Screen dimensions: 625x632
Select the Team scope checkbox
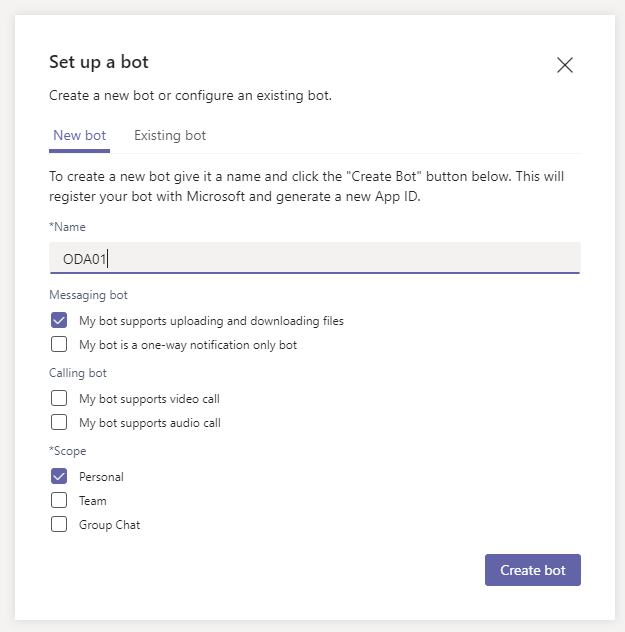pyautogui.click(x=59, y=500)
